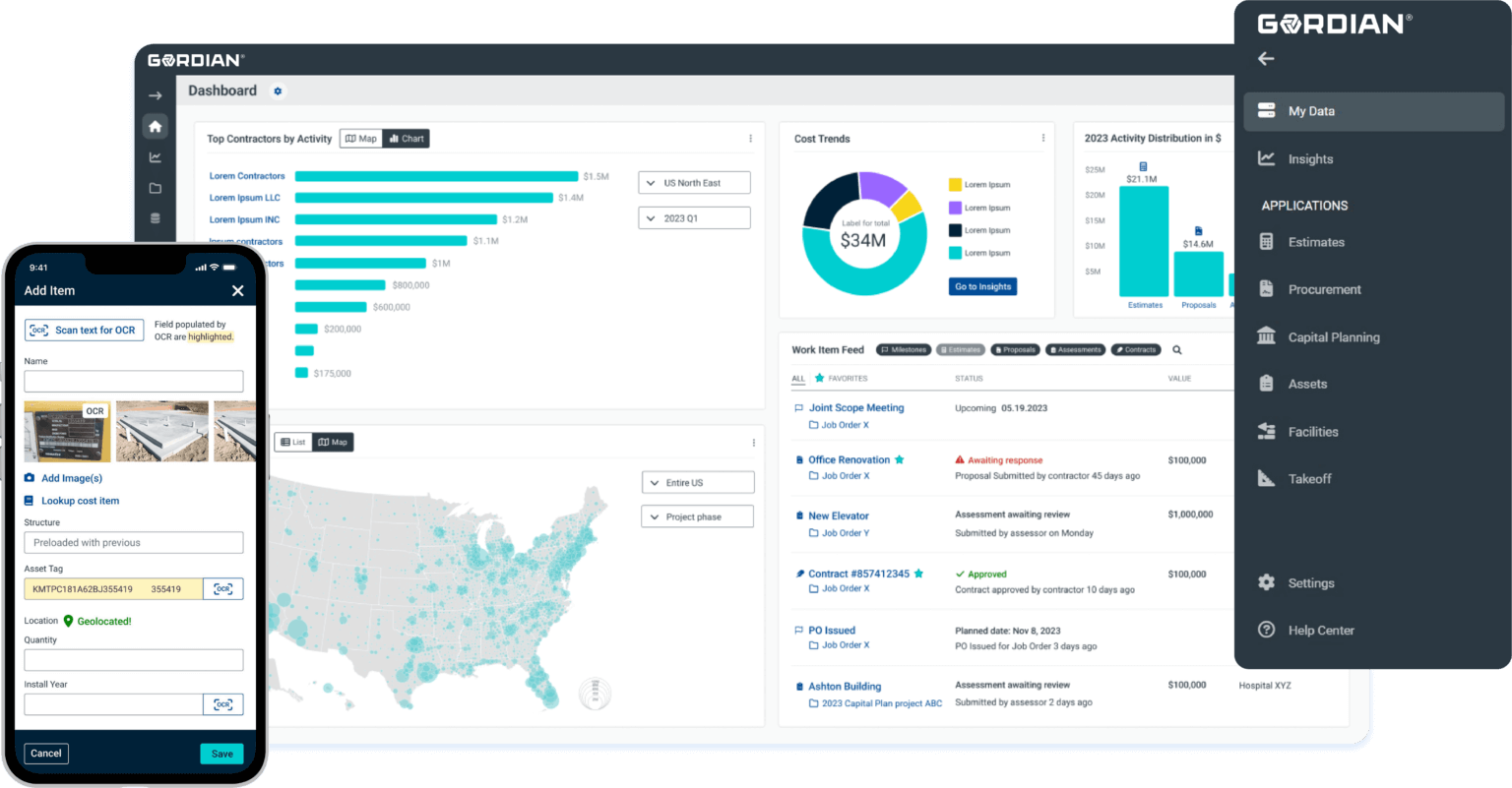The width and height of the screenshot is (1512, 788).
Task: Open Top Contractors three-dot options menu
Action: [750, 139]
